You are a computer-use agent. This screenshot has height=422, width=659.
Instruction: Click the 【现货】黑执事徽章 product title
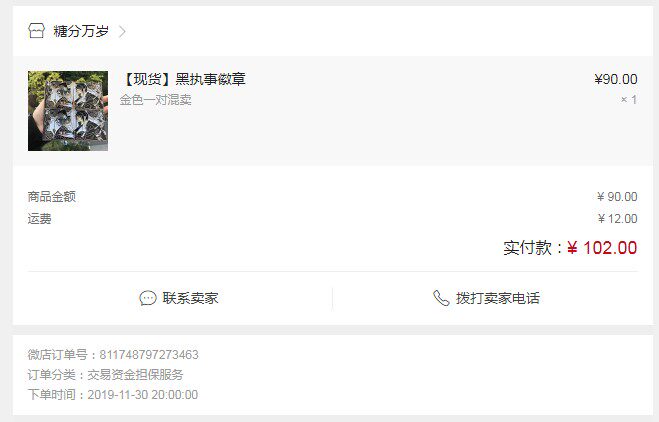coord(183,79)
